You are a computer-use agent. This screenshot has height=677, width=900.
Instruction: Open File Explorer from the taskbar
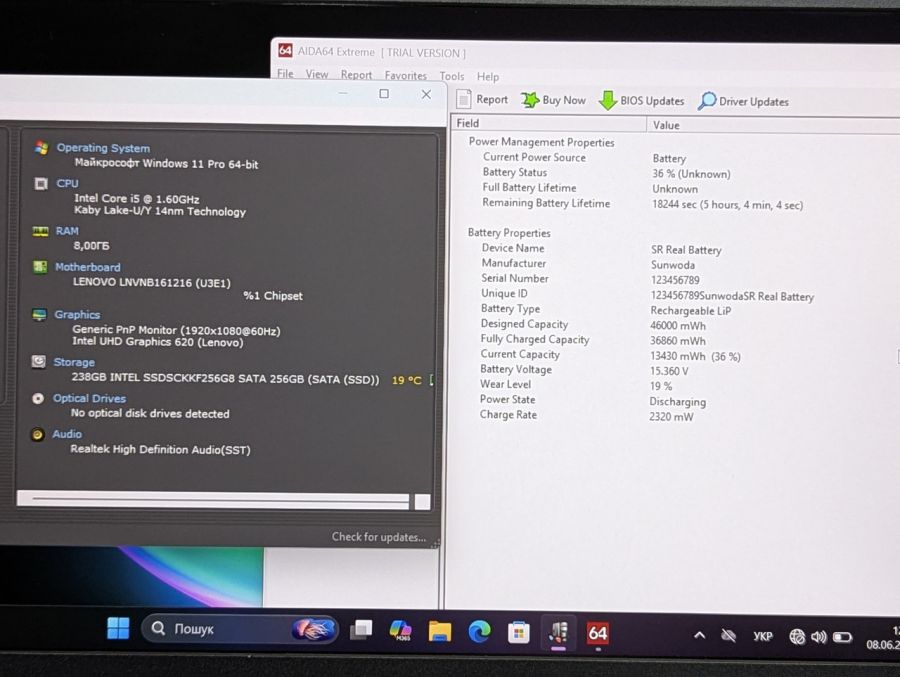pos(440,632)
